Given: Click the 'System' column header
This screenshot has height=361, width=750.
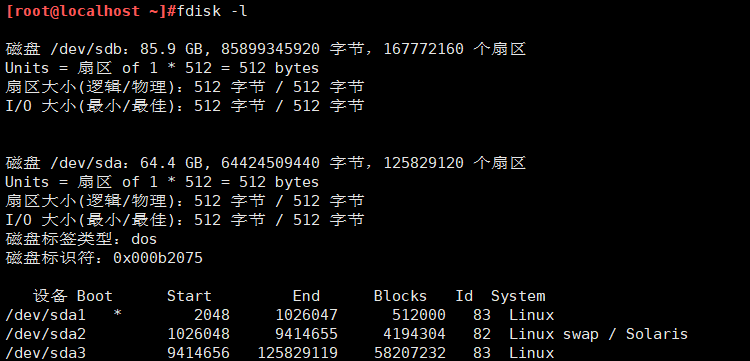Looking at the screenshot, I should [518, 296].
